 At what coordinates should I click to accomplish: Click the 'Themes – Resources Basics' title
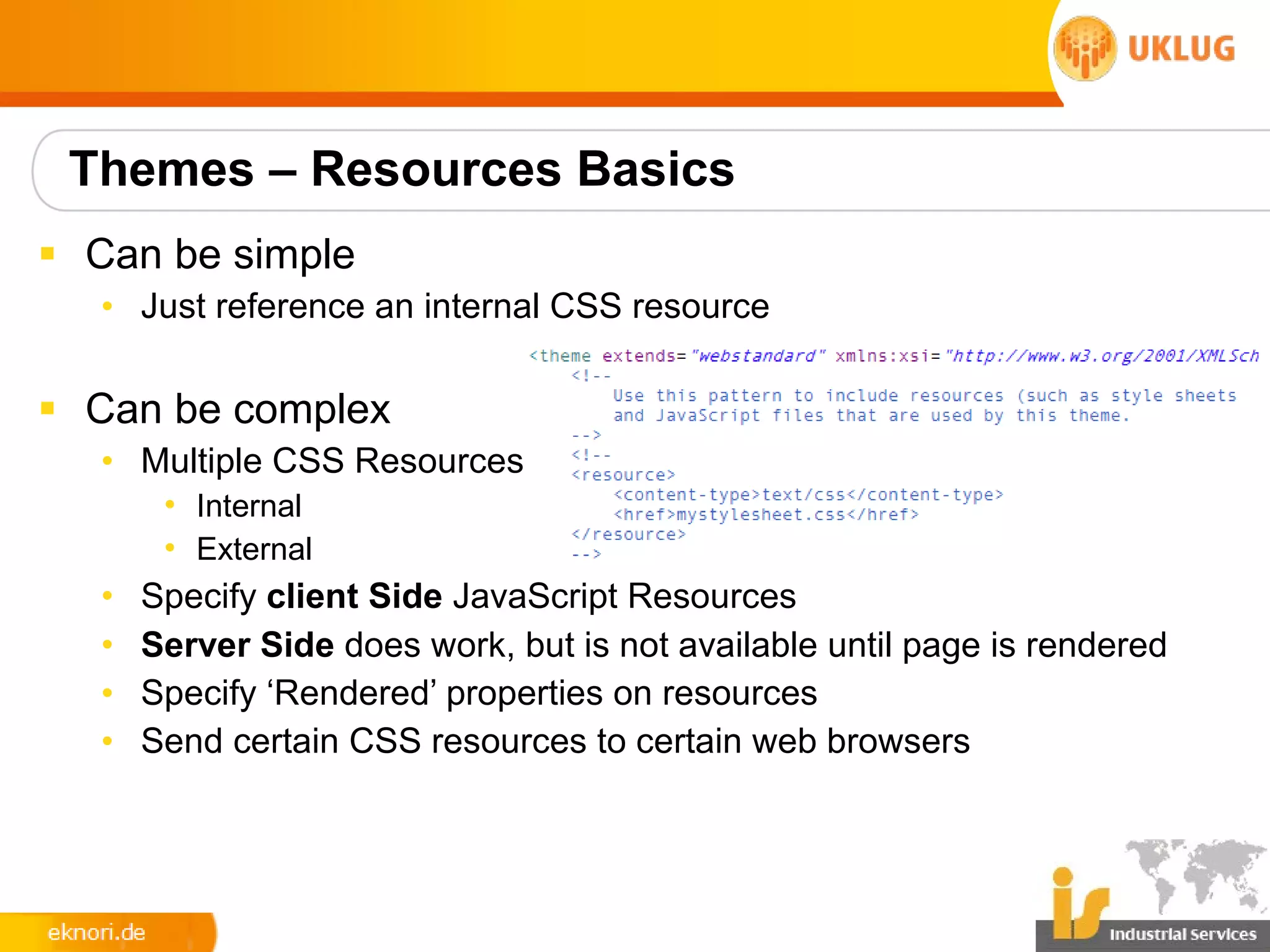[x=402, y=169]
